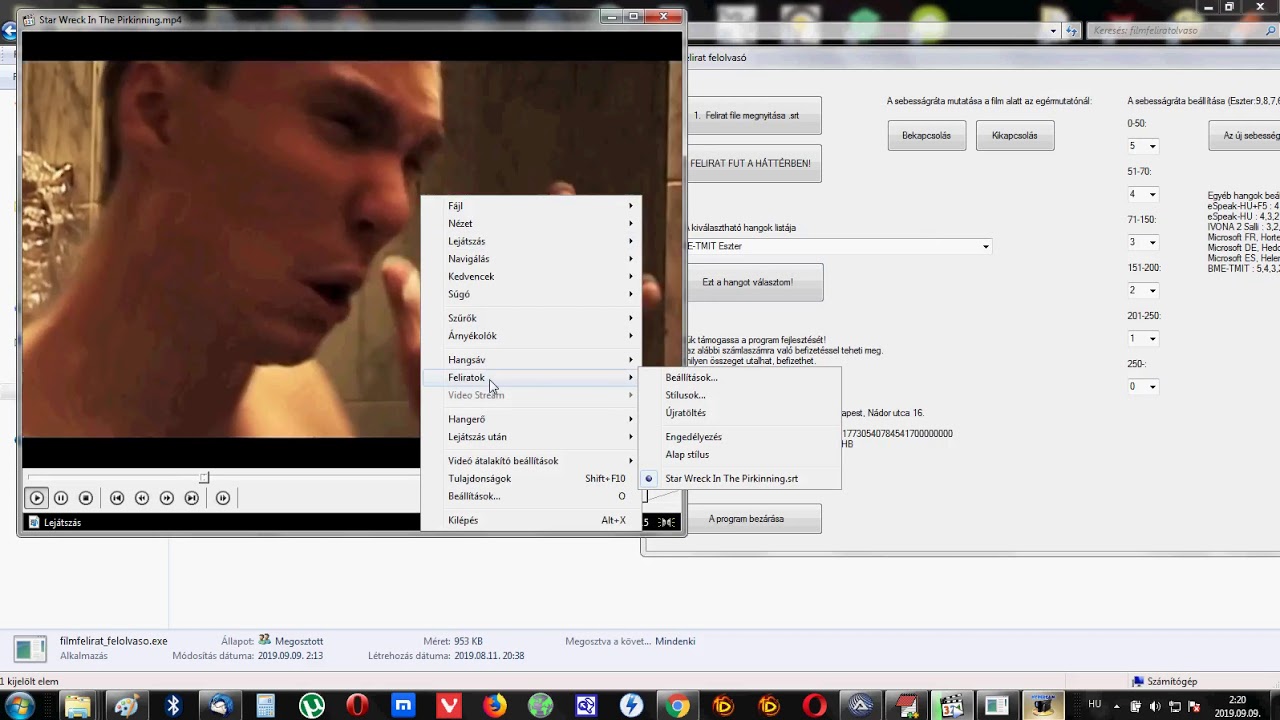Open Windows Explorer from taskbar
The width and height of the screenshot is (1280, 720).
pos(78,706)
